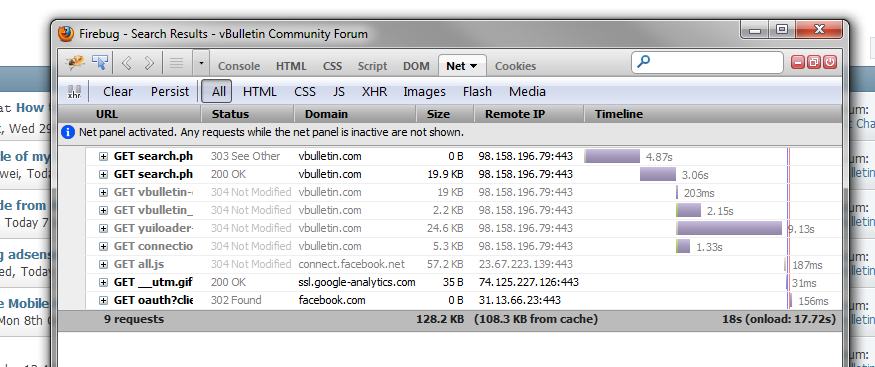
Task: Click the 4.87s timeline bar
Action: [612, 156]
